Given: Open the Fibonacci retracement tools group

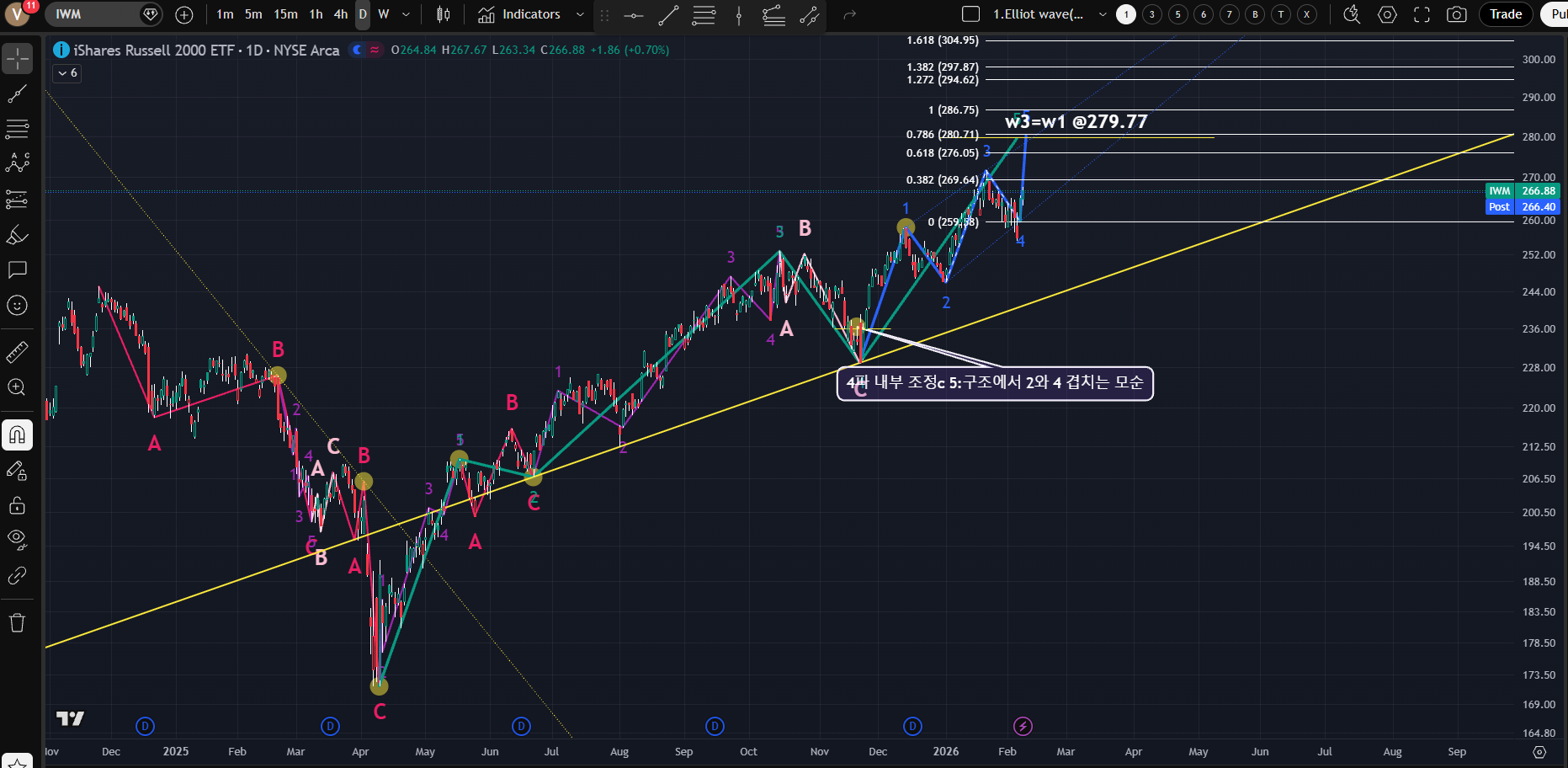Looking at the screenshot, I should [x=17, y=129].
